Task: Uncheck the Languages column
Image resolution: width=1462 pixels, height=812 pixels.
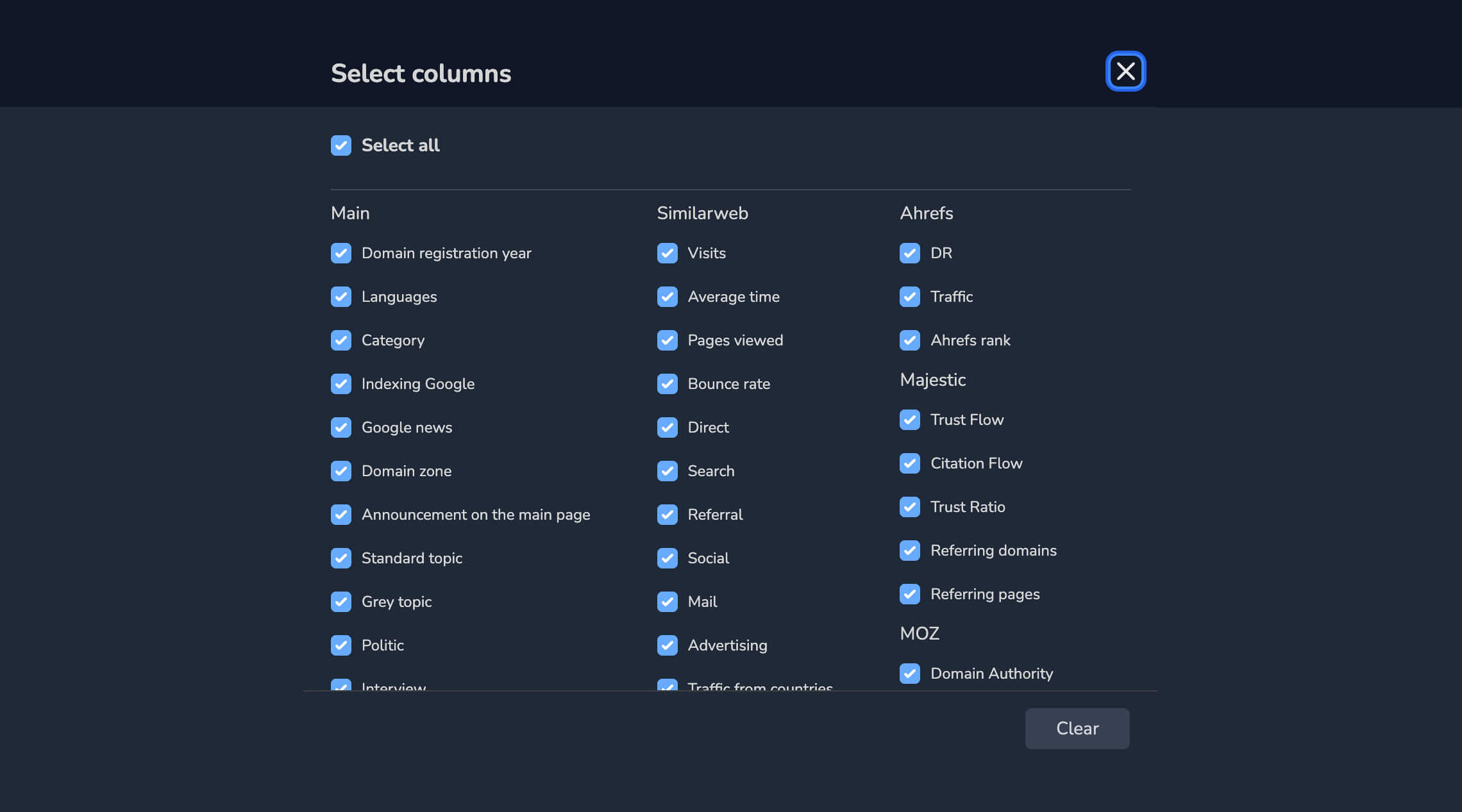Action: click(341, 297)
